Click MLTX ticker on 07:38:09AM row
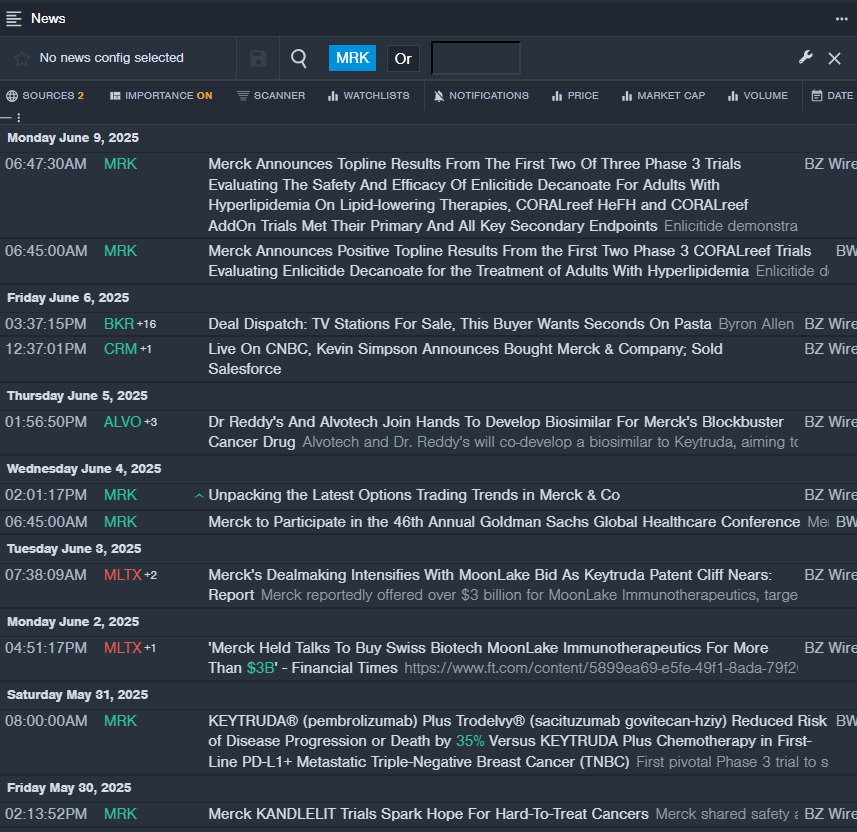The height and width of the screenshot is (832, 857). [x=122, y=575]
